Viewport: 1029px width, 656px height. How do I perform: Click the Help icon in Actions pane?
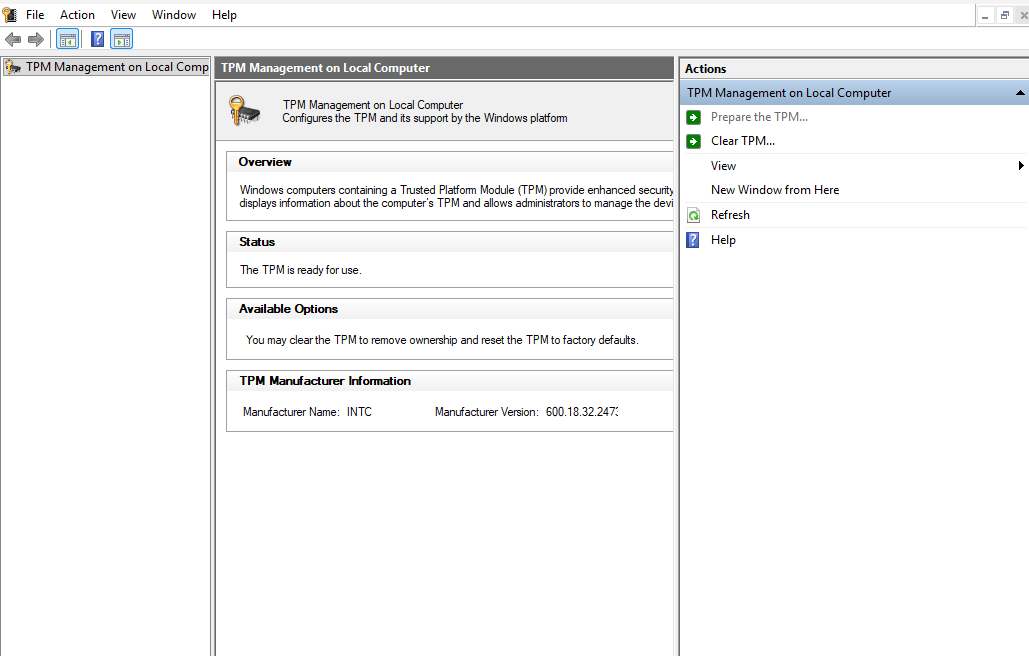(x=693, y=240)
